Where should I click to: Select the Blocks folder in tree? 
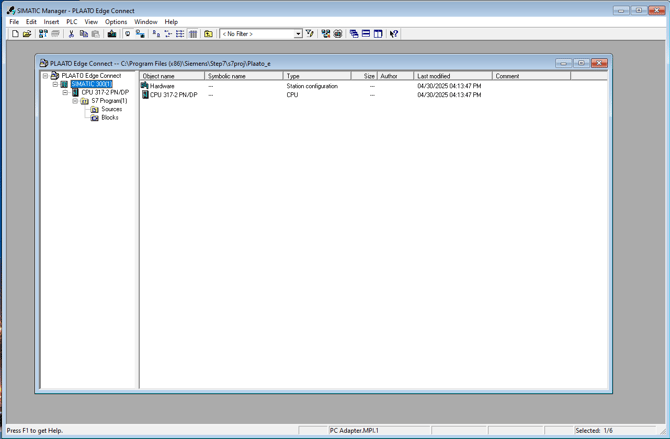(110, 118)
